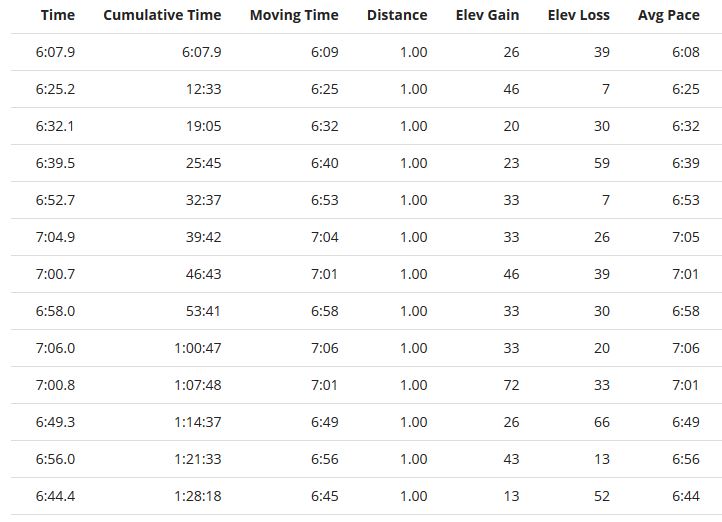Click the 1:28:18 cumulative time cell
Image resolution: width=722 pixels, height=522 pixels.
pos(197,496)
